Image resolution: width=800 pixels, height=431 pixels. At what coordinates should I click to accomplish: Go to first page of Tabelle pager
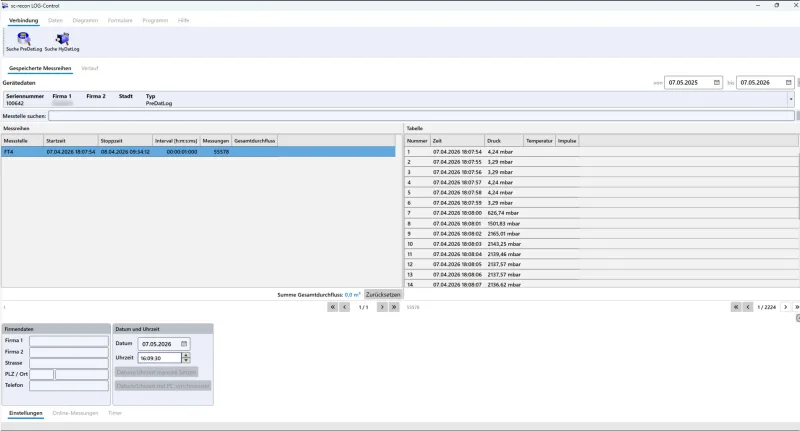[736, 307]
